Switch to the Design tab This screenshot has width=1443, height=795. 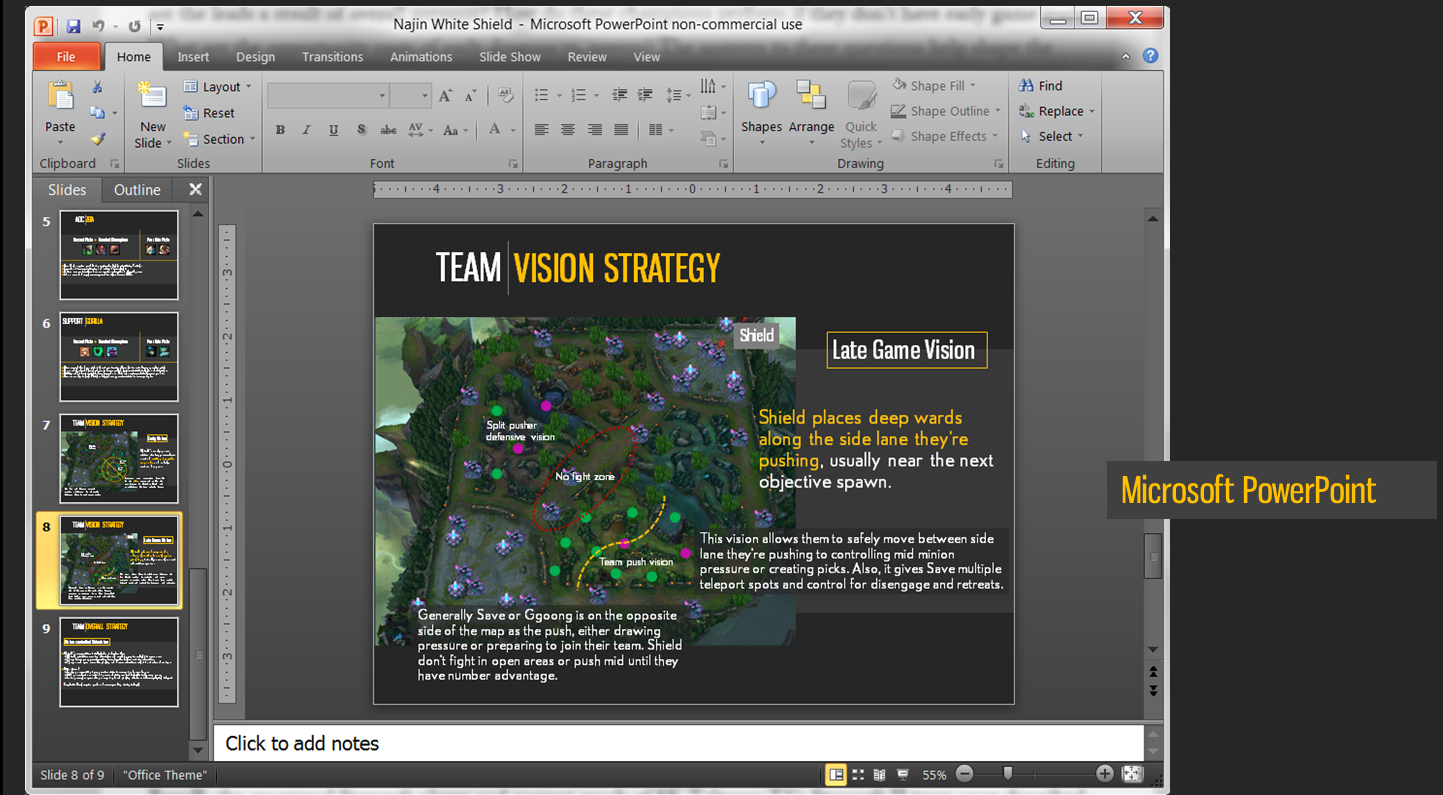point(256,57)
